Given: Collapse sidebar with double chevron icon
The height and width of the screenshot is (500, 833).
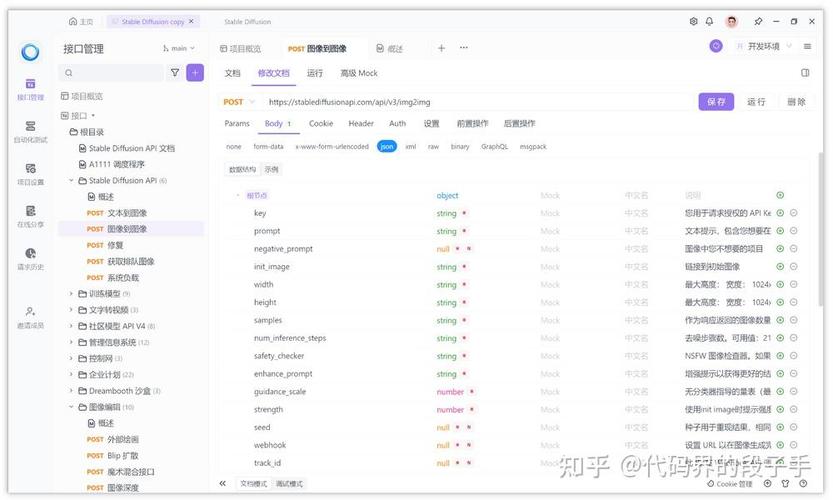Looking at the screenshot, I should [x=223, y=483].
